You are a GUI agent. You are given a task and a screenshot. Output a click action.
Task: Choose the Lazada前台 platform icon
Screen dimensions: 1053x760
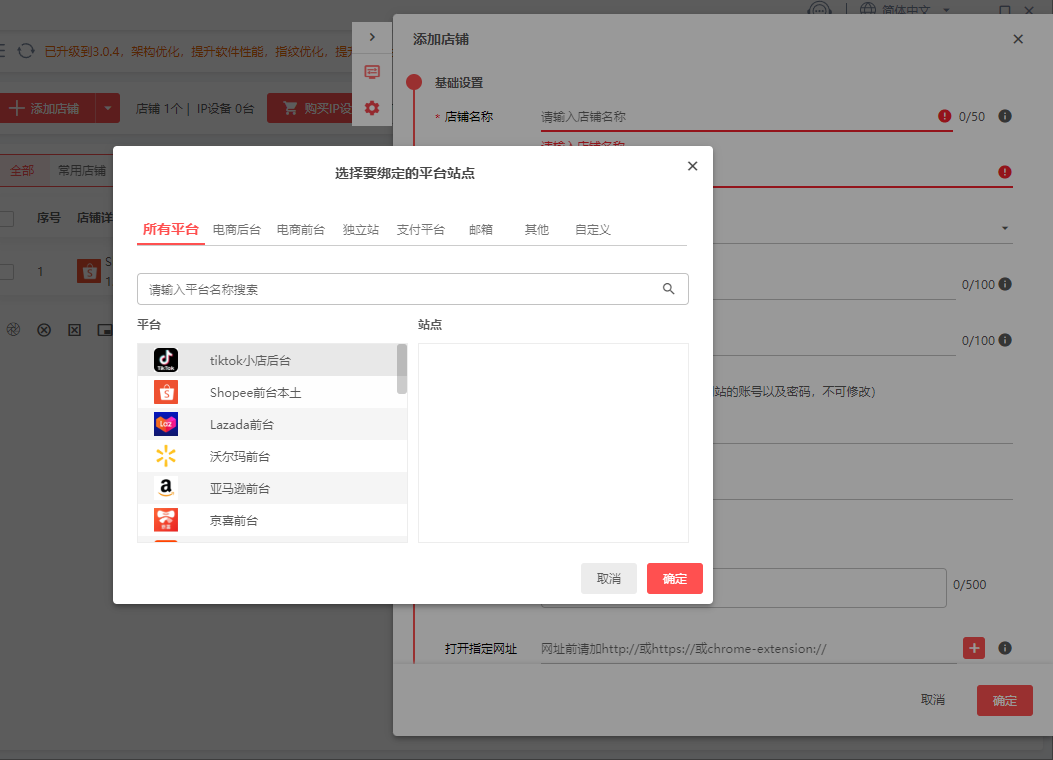click(x=166, y=424)
